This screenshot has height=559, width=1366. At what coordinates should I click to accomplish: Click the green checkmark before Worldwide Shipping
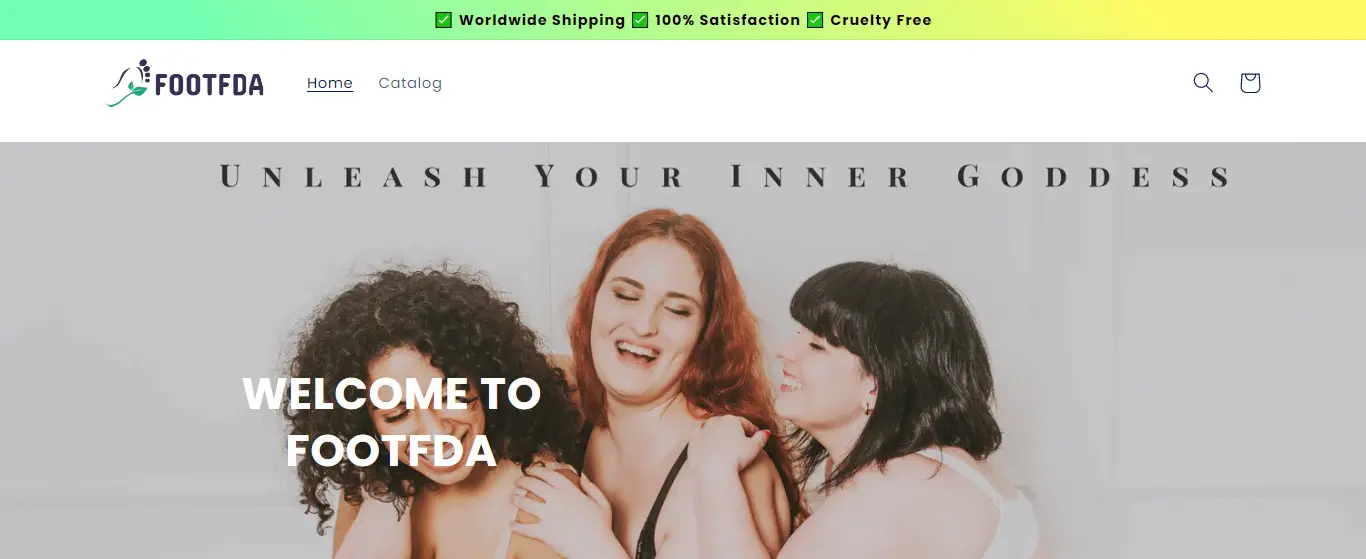444,20
